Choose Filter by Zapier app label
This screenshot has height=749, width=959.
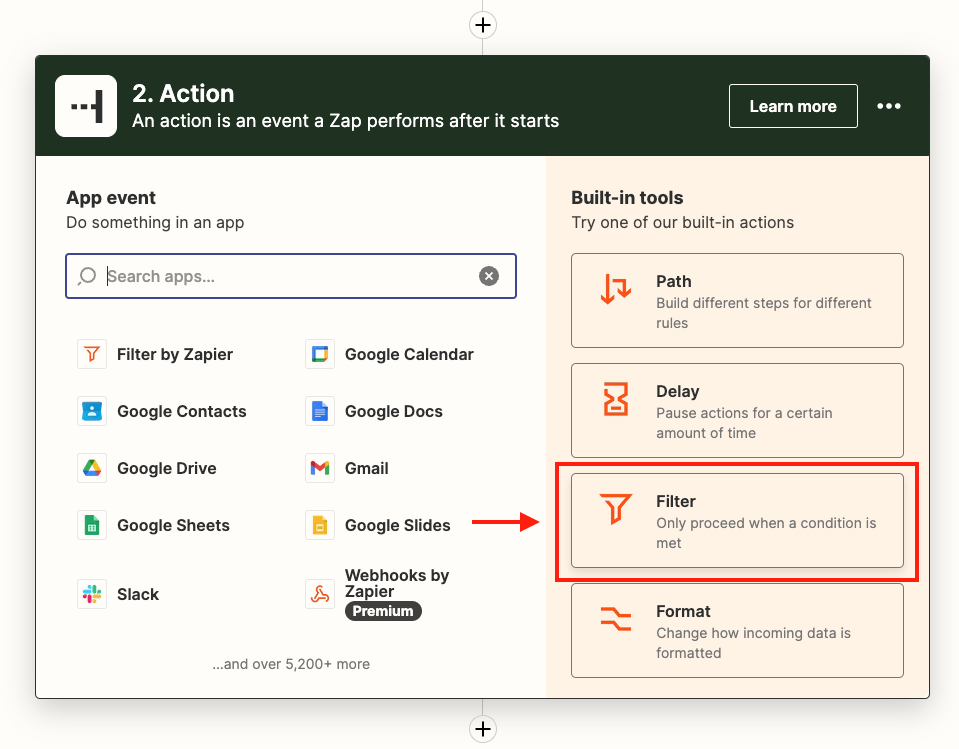(175, 355)
